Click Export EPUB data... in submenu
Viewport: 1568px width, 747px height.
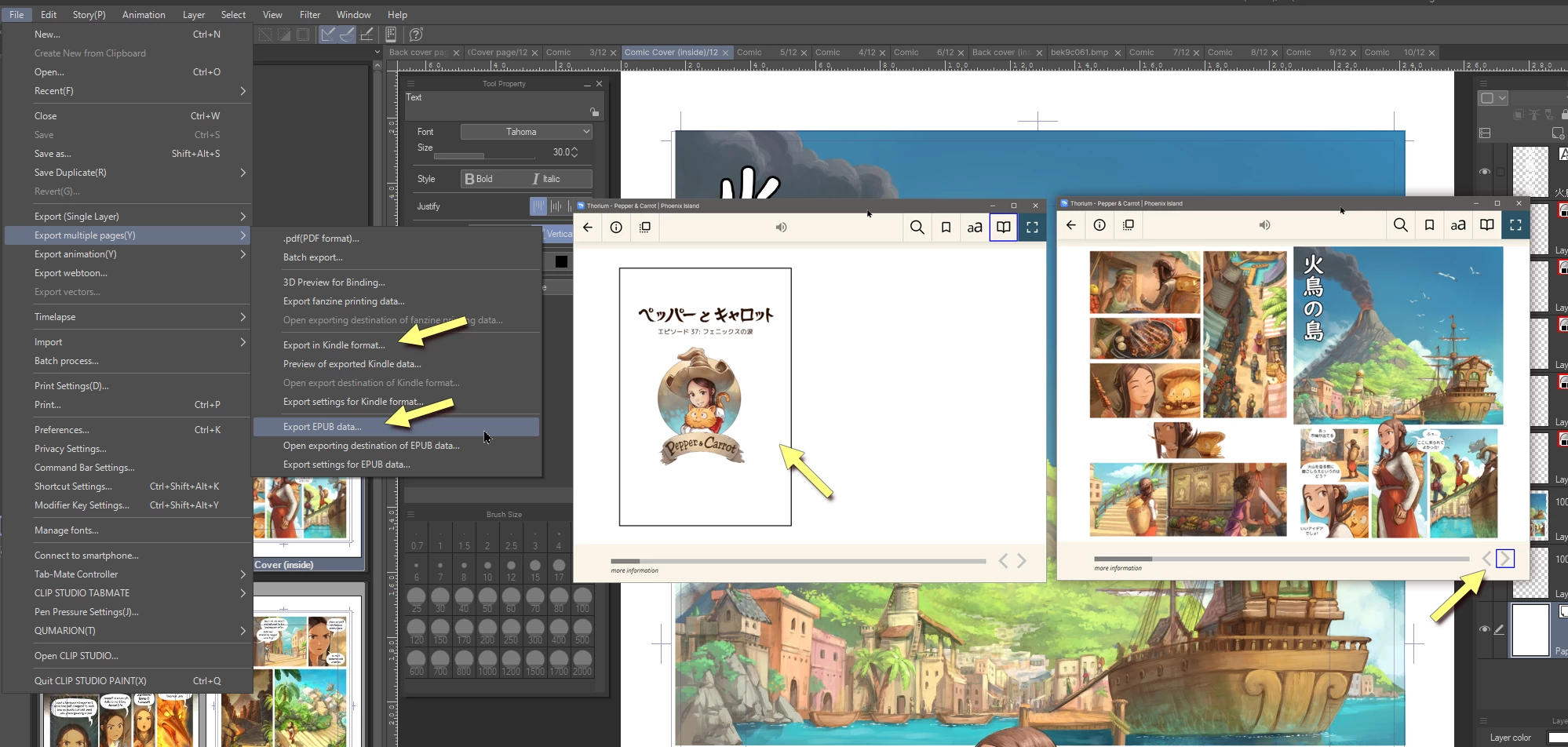click(x=396, y=427)
